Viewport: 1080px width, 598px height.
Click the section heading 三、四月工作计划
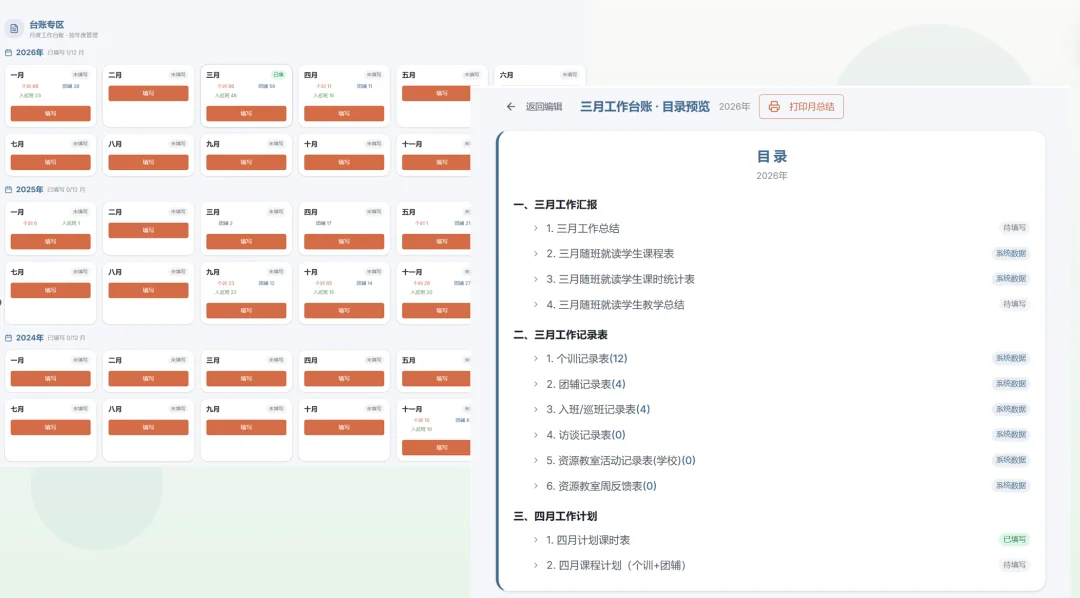555,516
